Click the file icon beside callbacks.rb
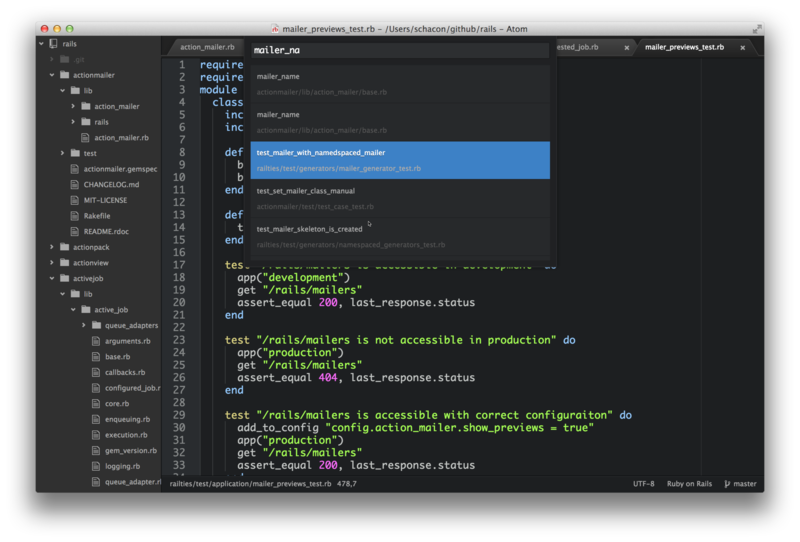Image resolution: width=800 pixels, height=542 pixels. (x=97, y=372)
